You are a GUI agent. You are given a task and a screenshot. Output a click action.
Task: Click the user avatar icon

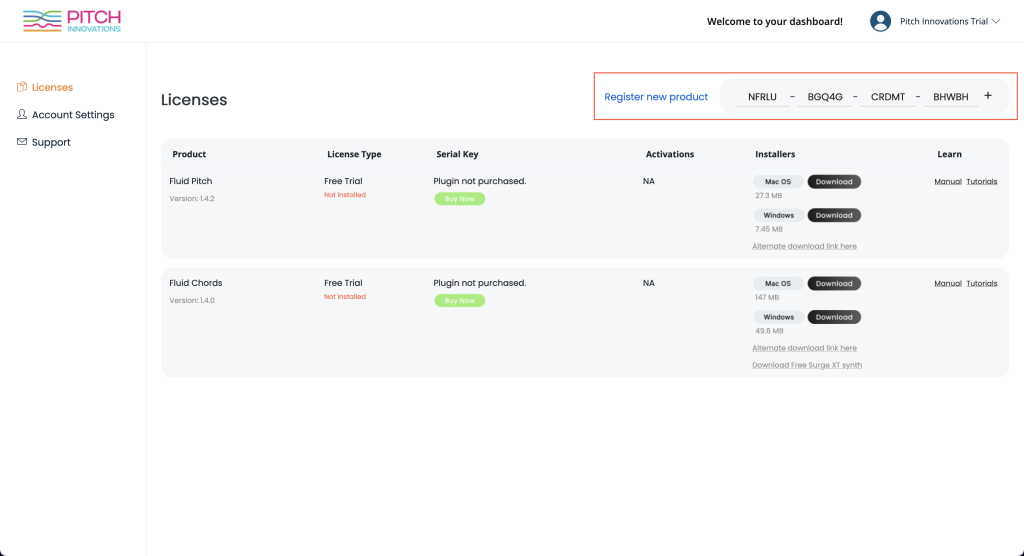(x=880, y=21)
